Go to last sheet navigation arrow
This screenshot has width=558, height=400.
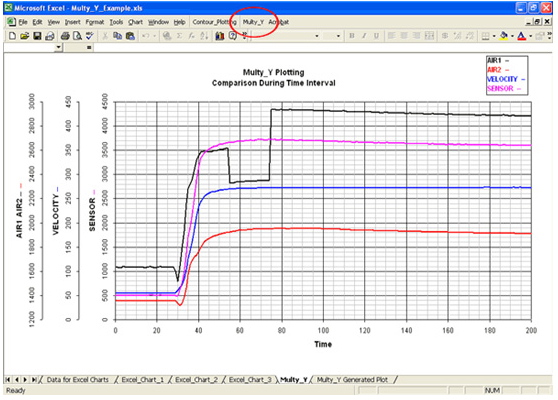[34, 380]
